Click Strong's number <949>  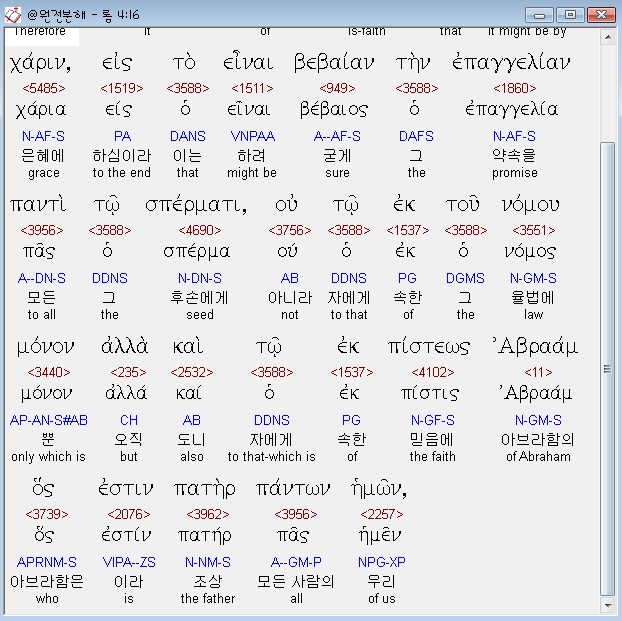coord(337,88)
